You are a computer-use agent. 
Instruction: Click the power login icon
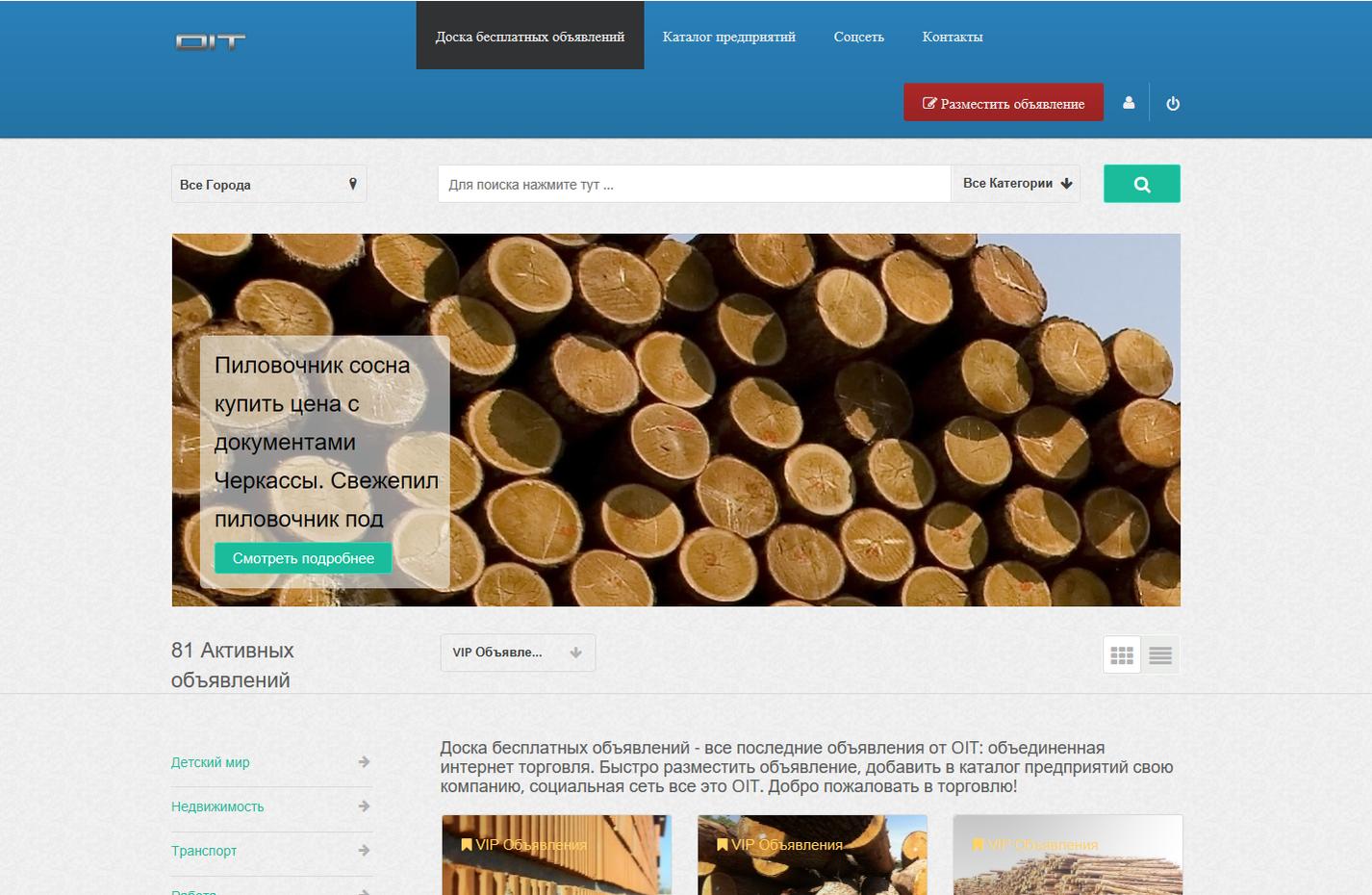point(1173,103)
